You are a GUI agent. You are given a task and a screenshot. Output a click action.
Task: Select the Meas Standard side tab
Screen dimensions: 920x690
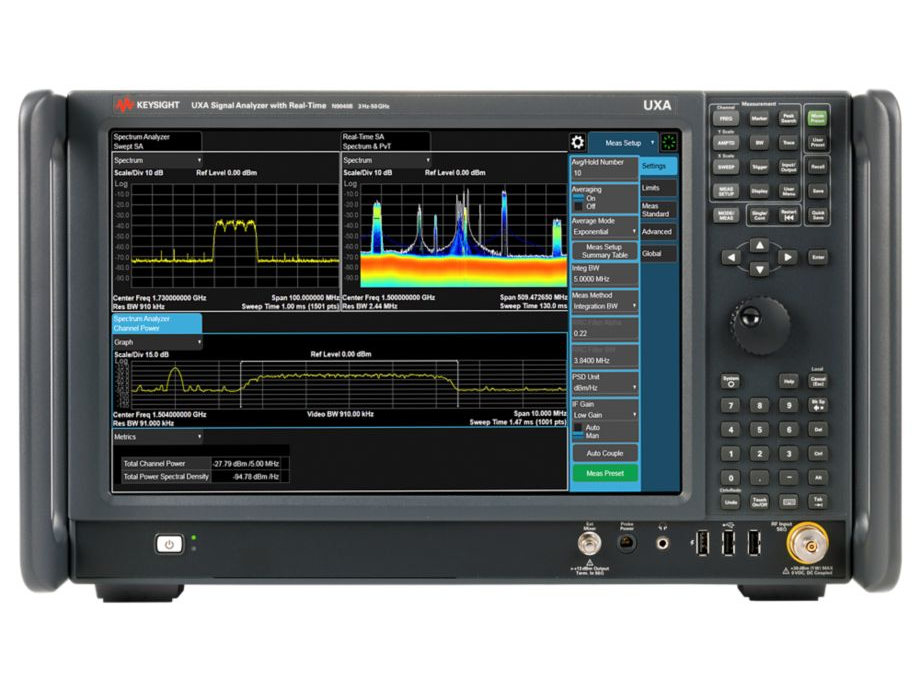(x=658, y=210)
